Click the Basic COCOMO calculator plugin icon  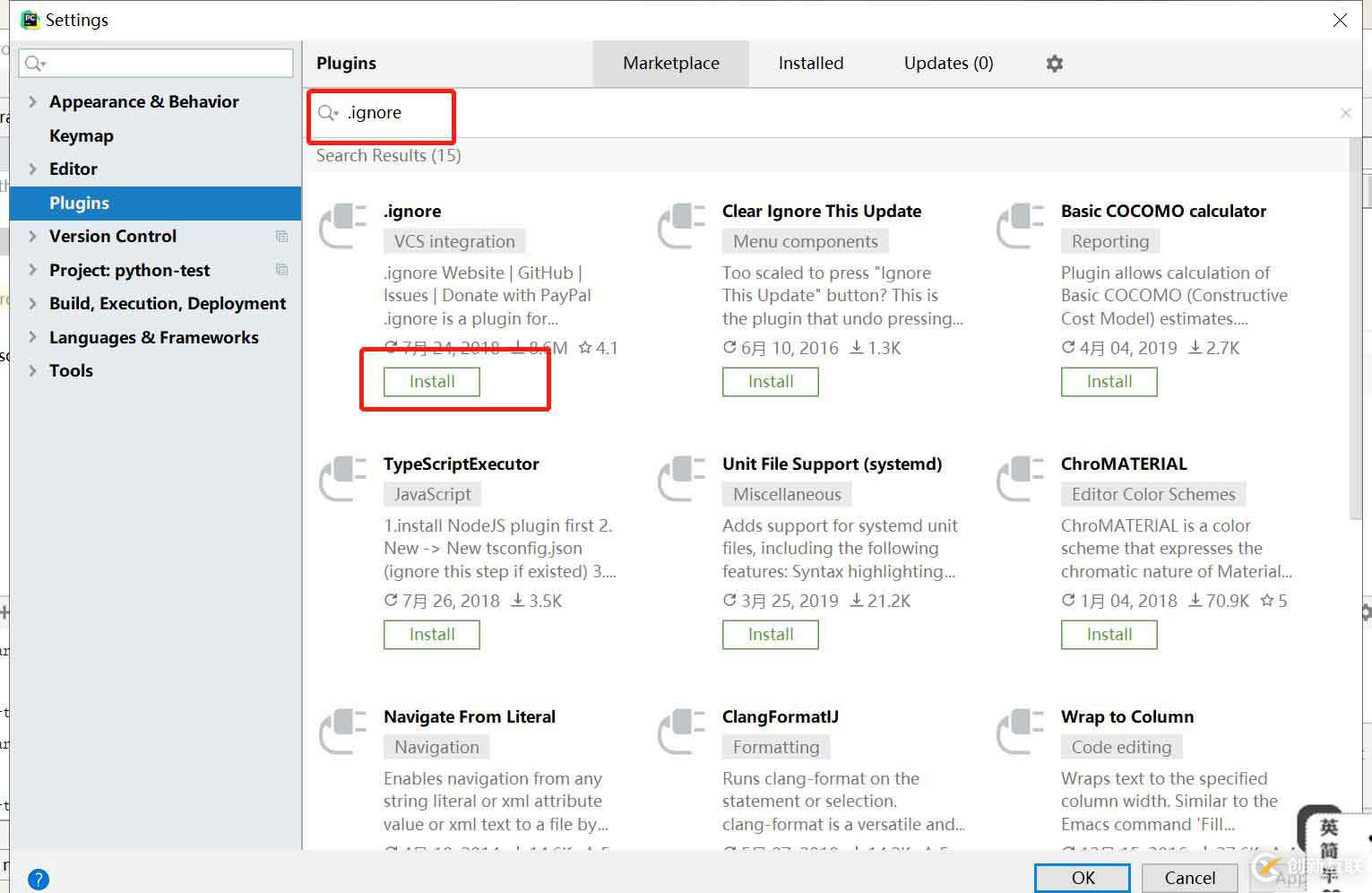[1021, 226]
